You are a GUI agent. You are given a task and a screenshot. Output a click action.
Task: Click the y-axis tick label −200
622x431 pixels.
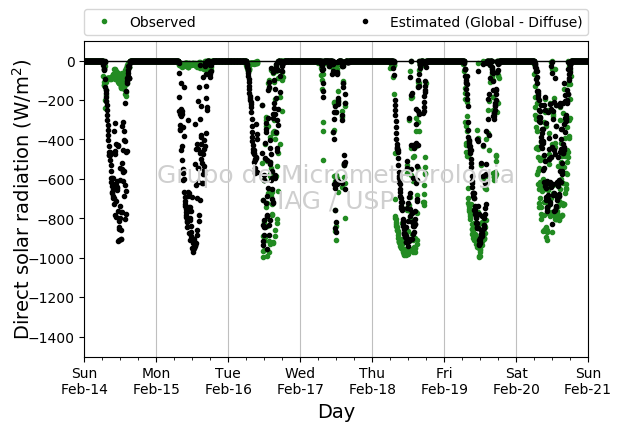tap(56, 101)
